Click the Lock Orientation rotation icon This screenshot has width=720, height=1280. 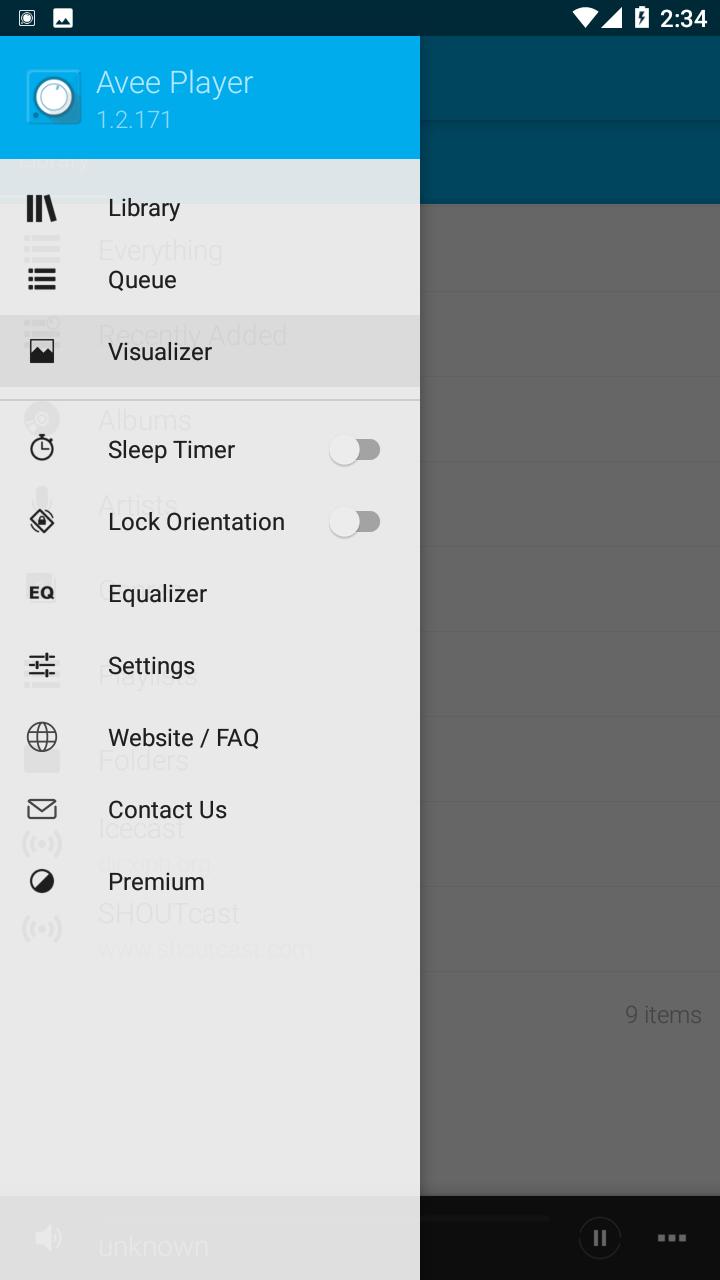tap(42, 521)
